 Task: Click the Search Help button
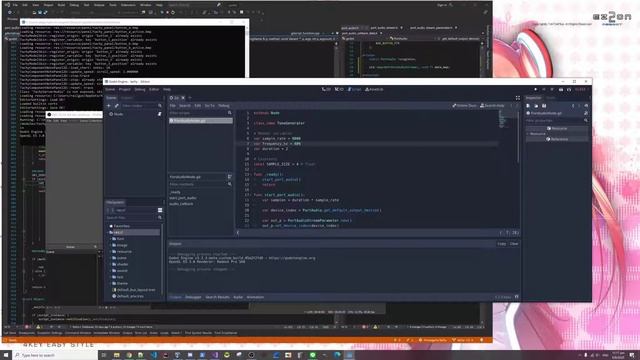(x=492, y=106)
